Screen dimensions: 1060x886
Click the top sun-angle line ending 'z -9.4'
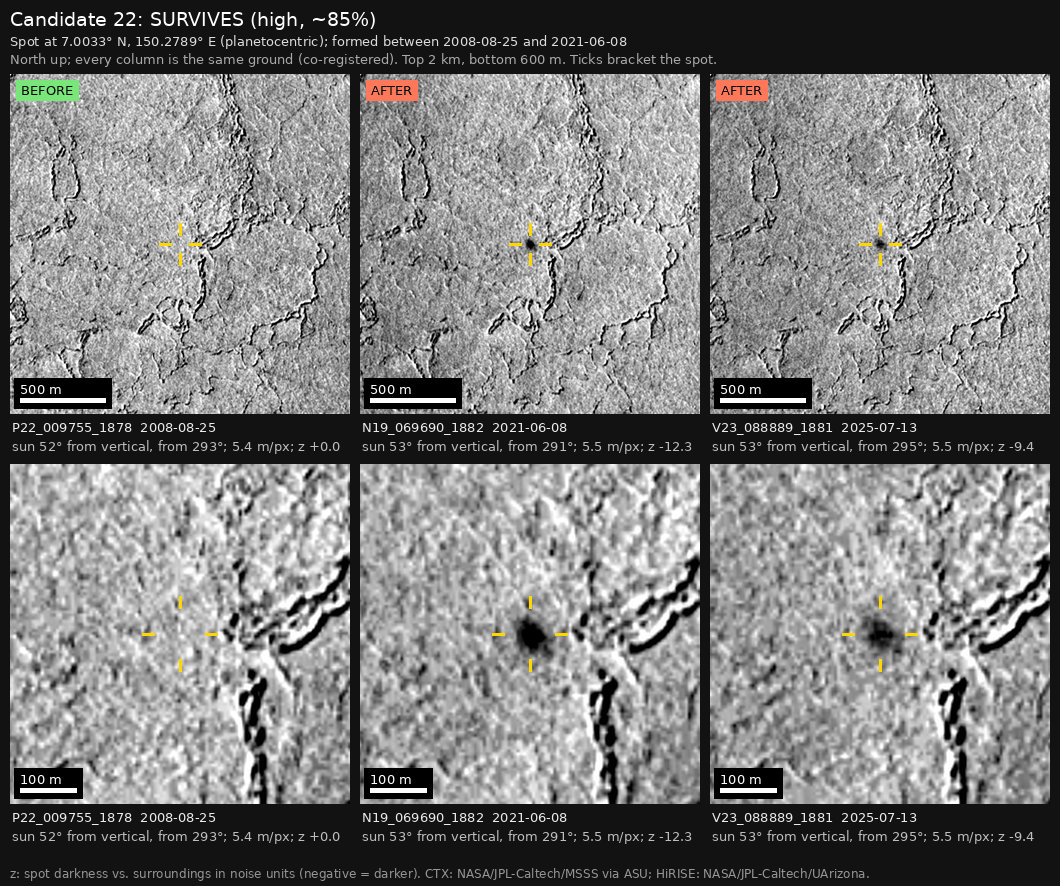click(873, 447)
